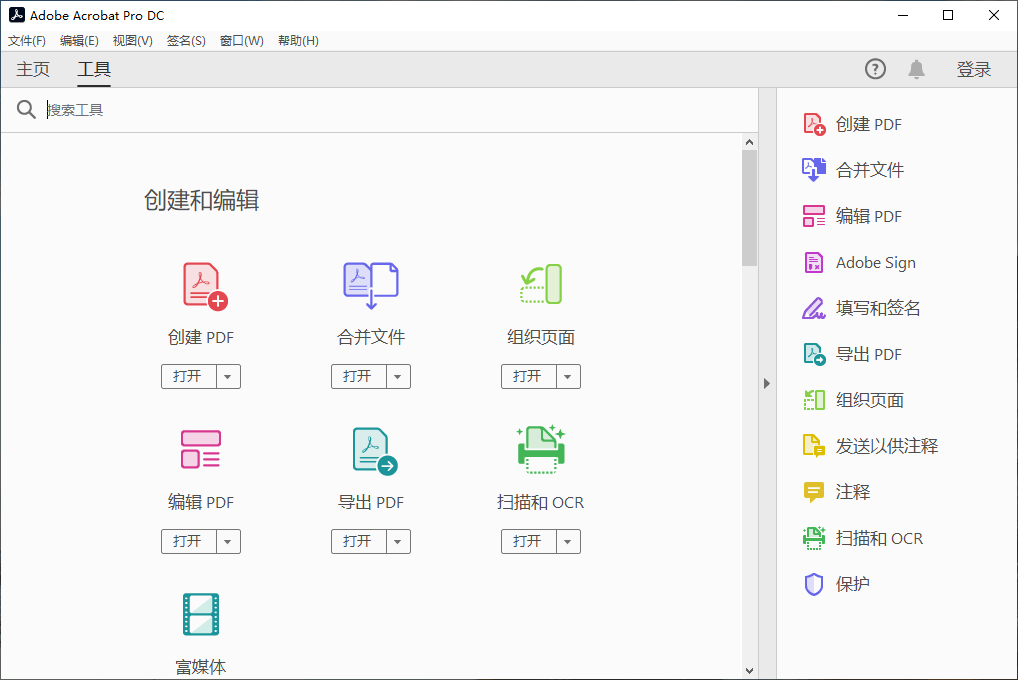1018x680 pixels.
Task: Open notifications bell icon
Action: [x=916, y=69]
